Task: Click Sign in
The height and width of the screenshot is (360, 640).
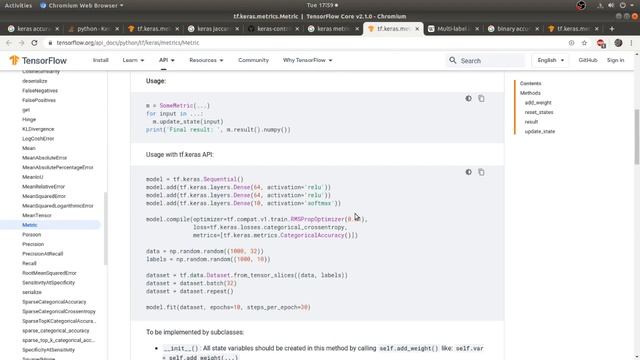Action: point(615,60)
